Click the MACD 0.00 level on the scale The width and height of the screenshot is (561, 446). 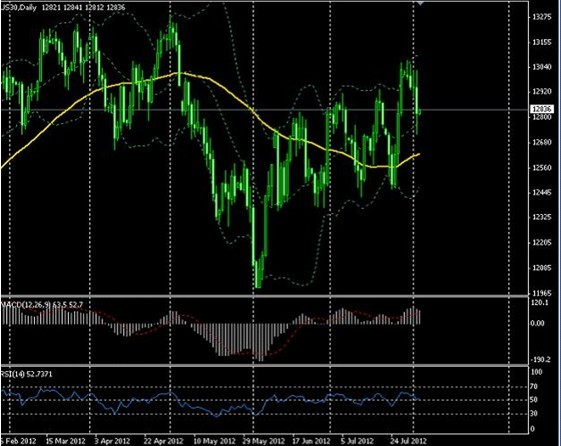point(537,323)
